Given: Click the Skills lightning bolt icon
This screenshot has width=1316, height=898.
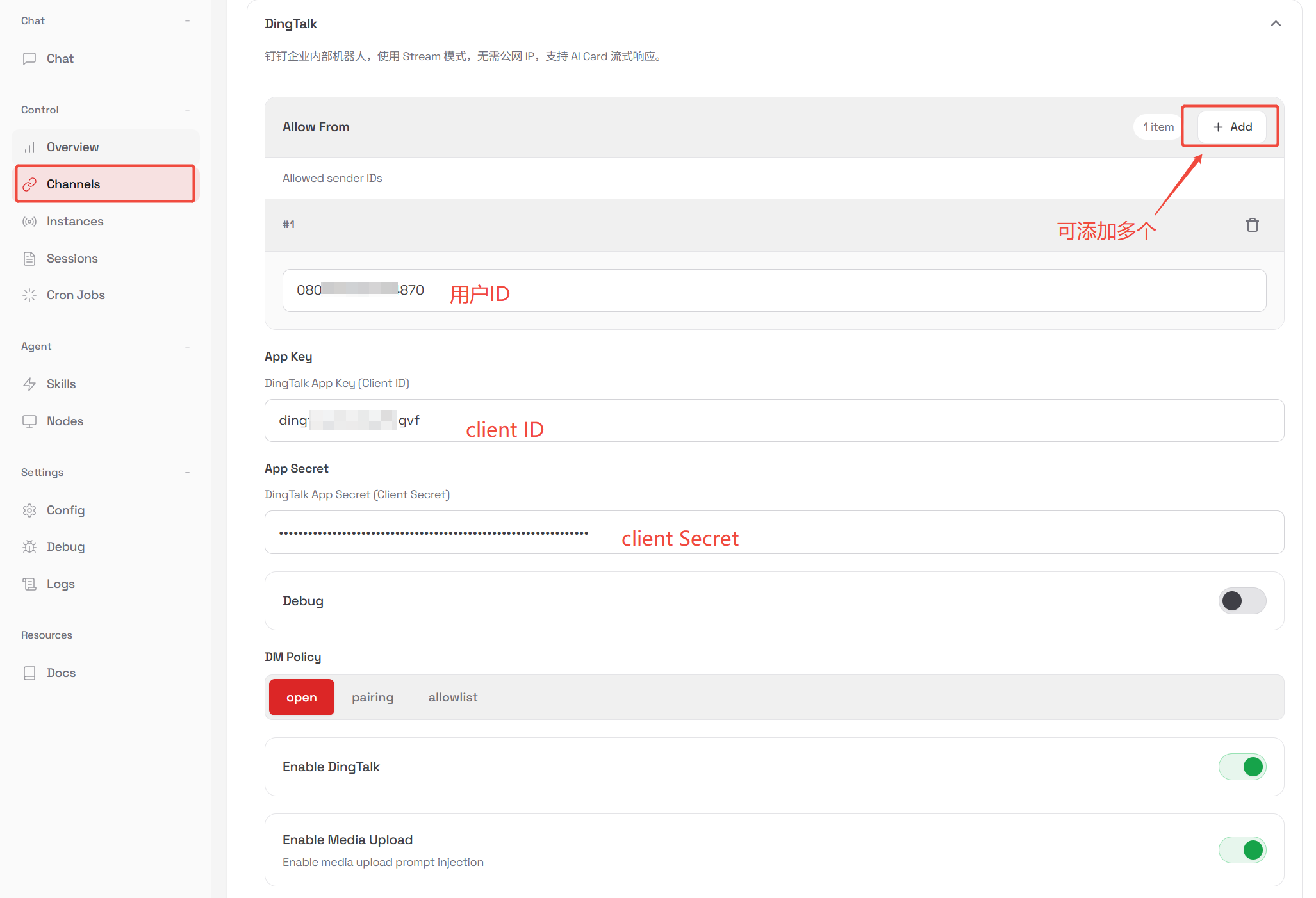Looking at the screenshot, I should 29,384.
